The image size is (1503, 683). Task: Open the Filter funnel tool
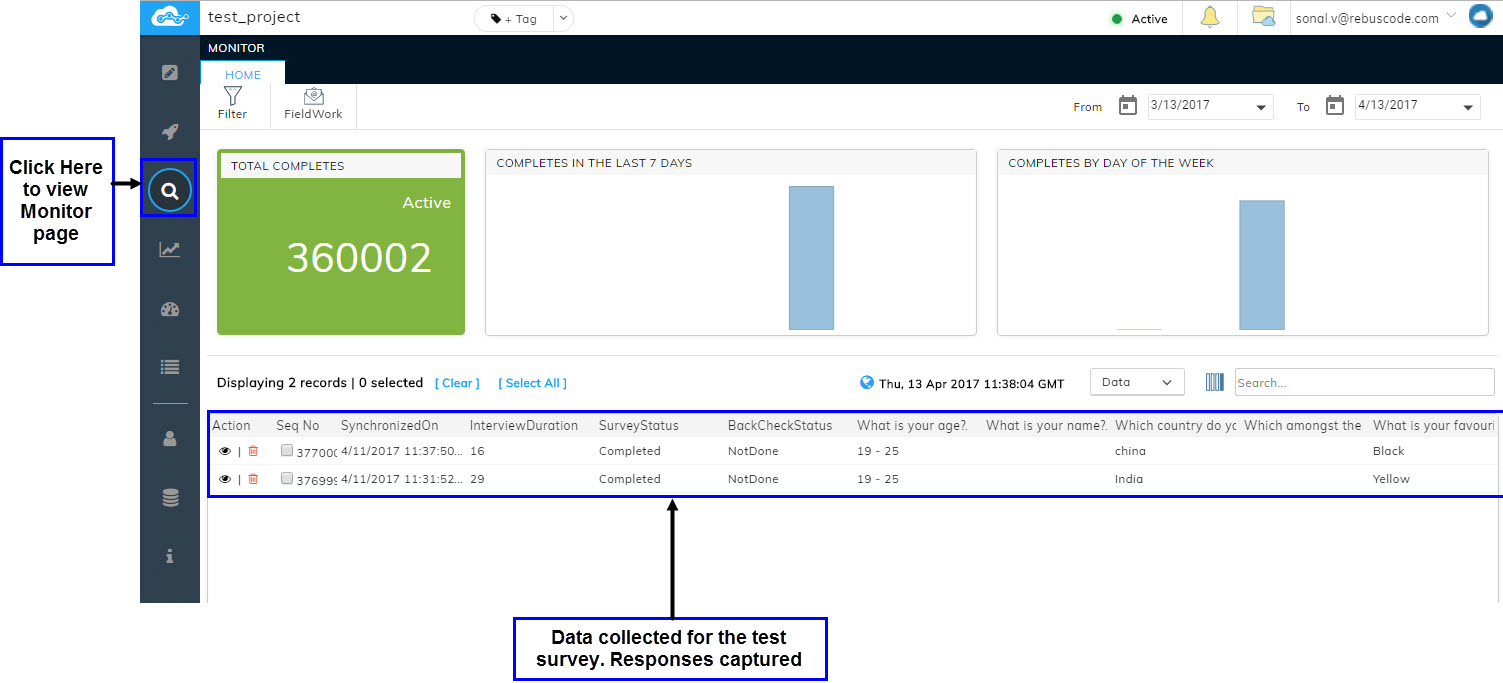click(x=233, y=103)
